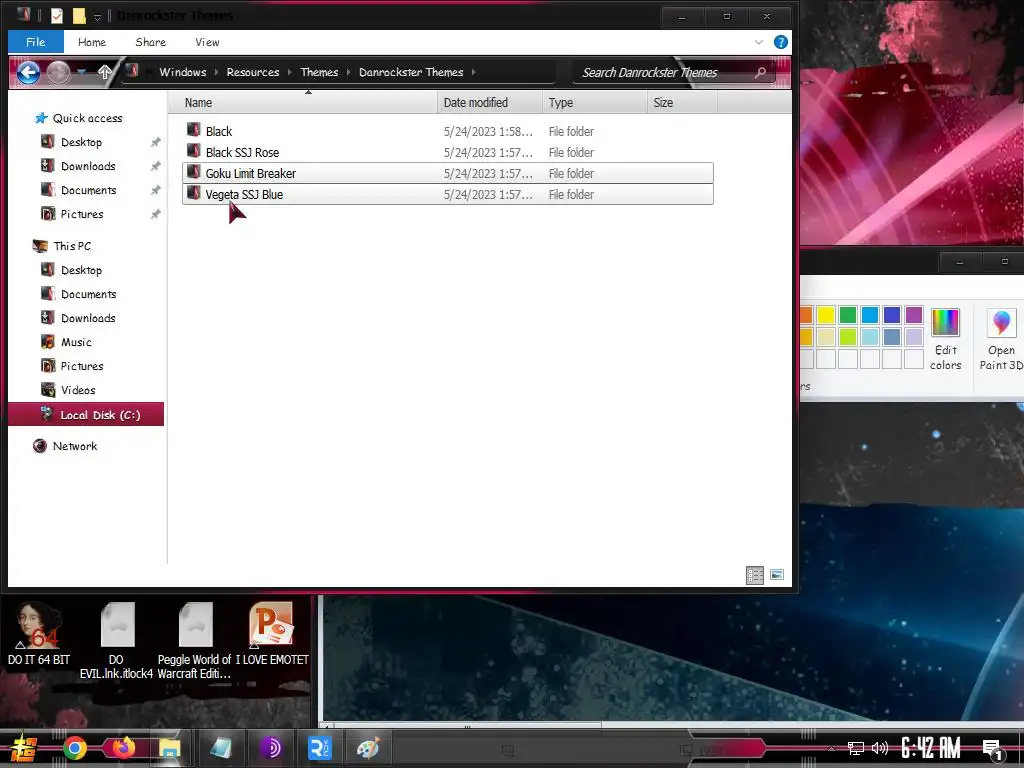This screenshot has height=768, width=1024.
Task: Expand the arrow after Resources breadcrumb
Action: click(289, 72)
